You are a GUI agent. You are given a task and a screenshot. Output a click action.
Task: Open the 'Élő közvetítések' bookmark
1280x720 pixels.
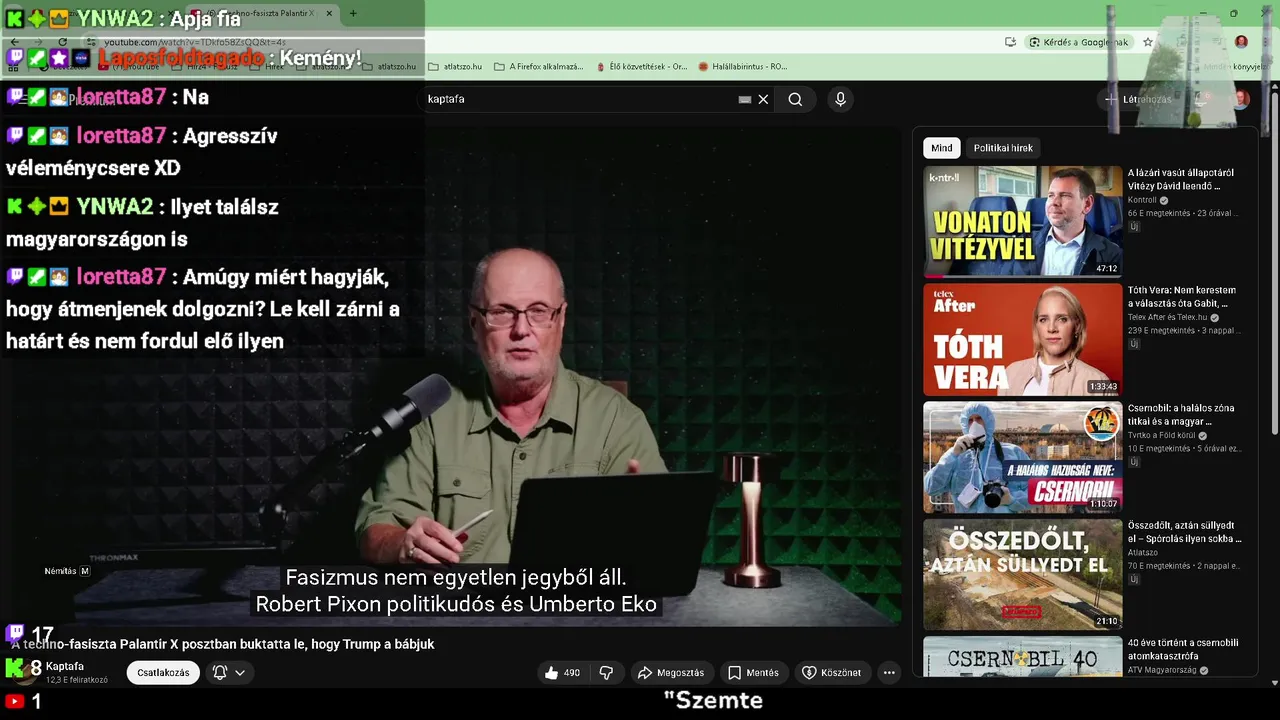(641, 67)
